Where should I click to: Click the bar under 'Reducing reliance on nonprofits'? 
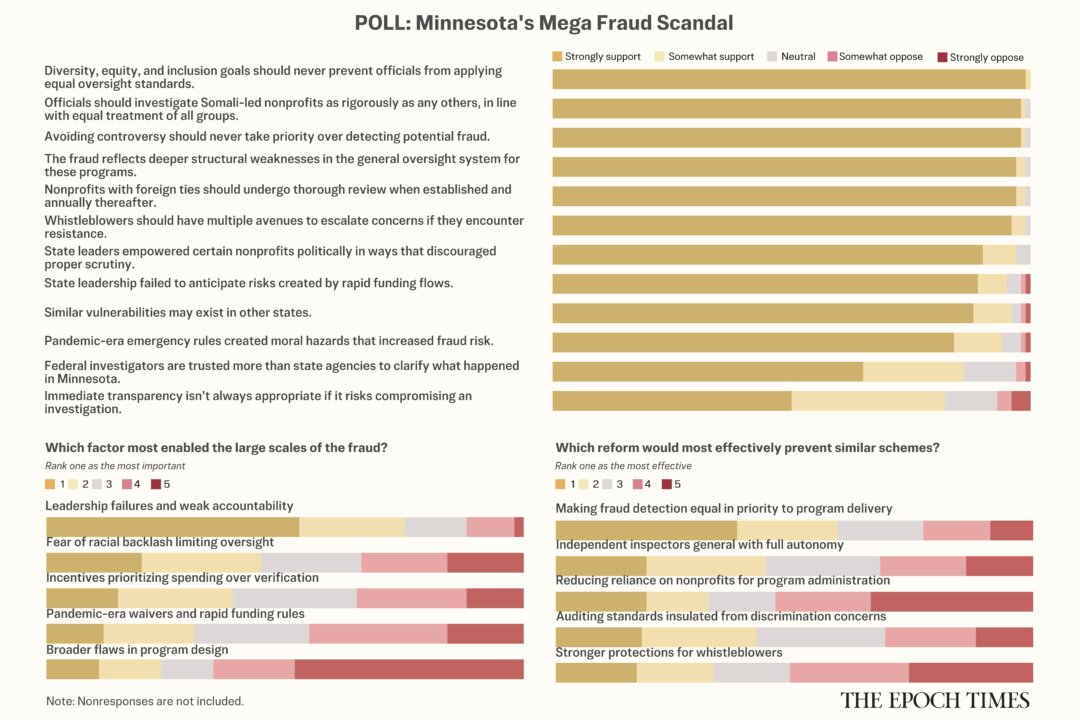point(793,601)
